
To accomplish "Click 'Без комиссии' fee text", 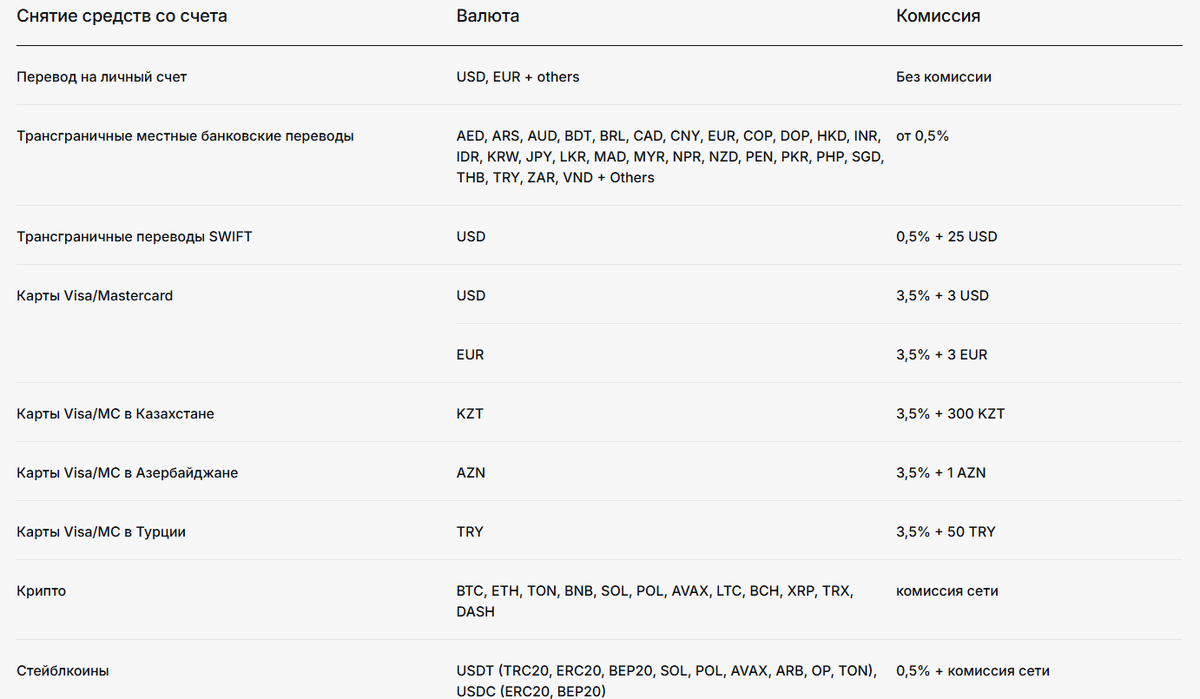I will [x=944, y=77].
